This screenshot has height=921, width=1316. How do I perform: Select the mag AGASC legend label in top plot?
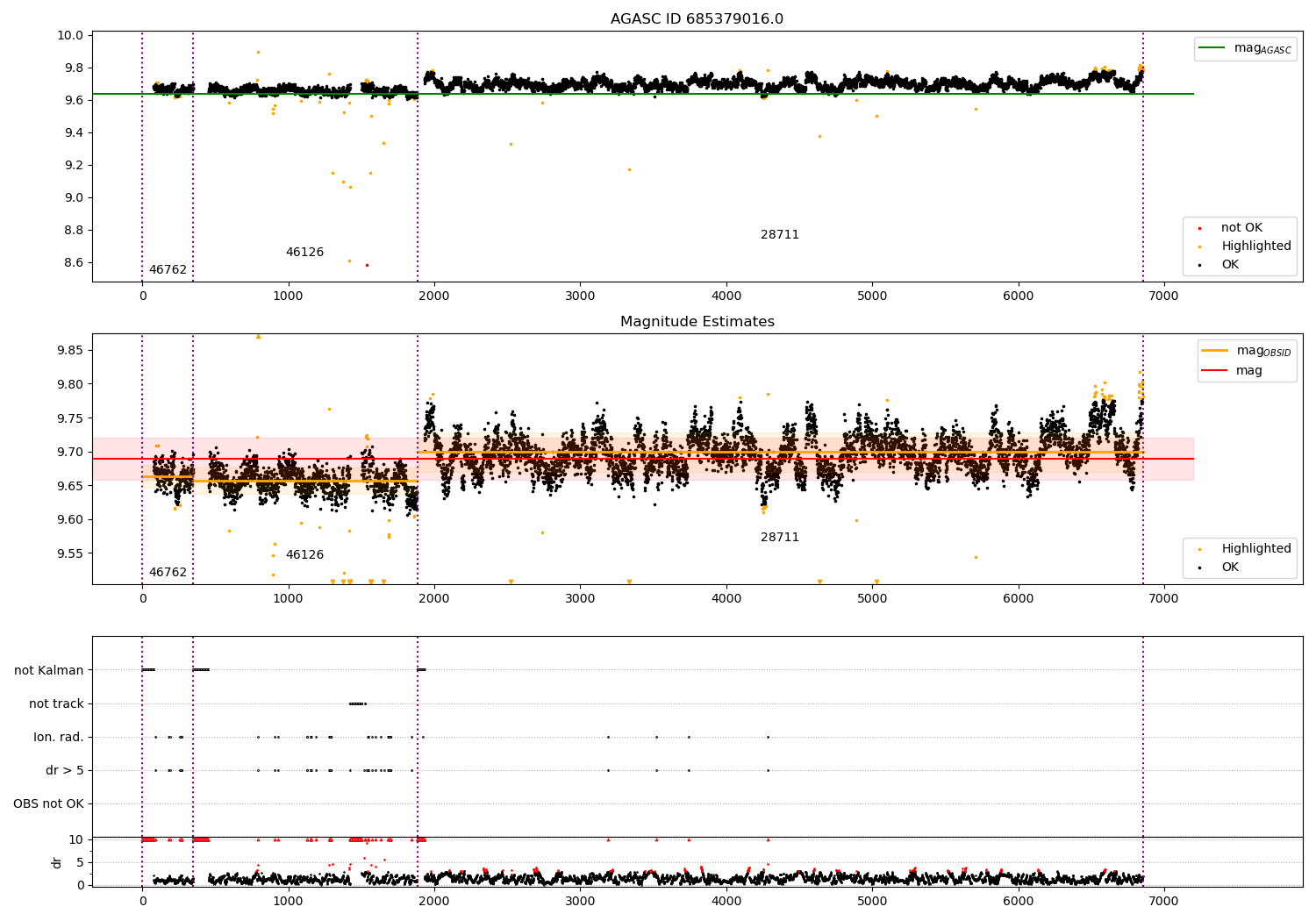point(1262,48)
